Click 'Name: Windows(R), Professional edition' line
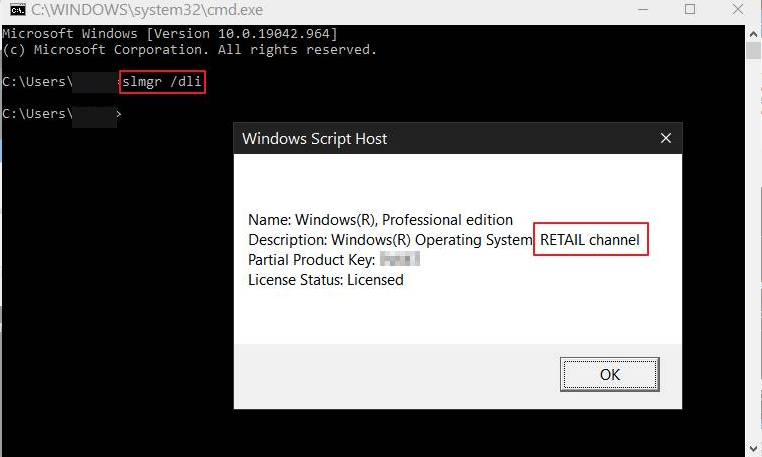The image size is (762, 457). tap(381, 220)
